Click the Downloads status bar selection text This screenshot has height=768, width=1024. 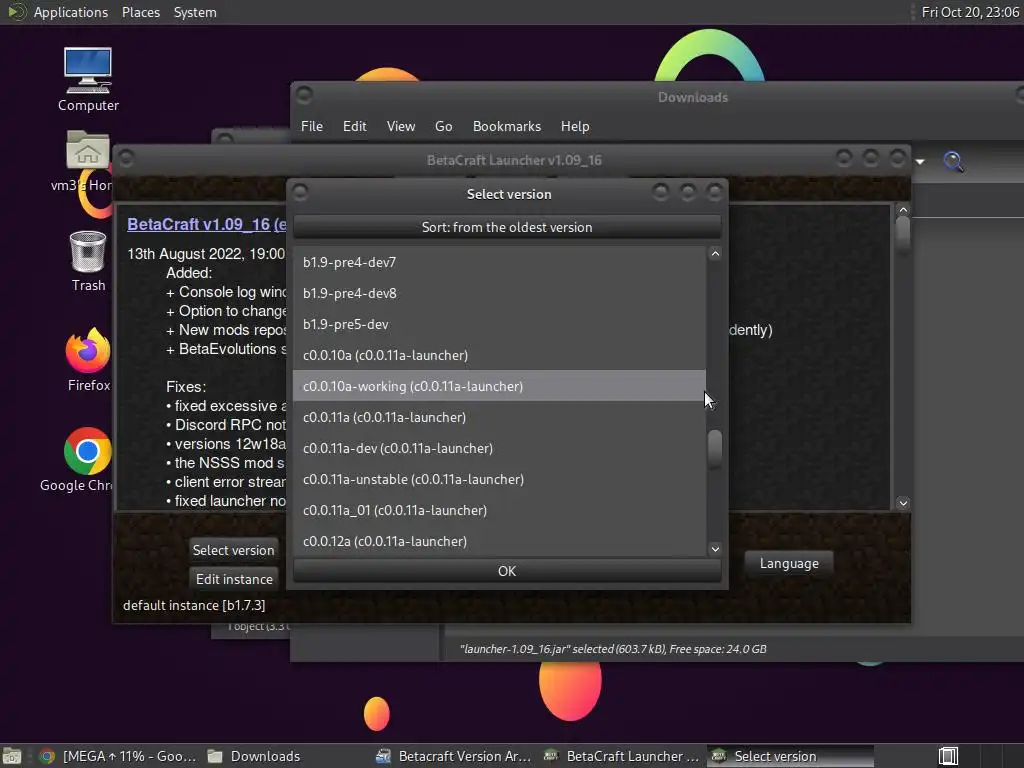613,649
